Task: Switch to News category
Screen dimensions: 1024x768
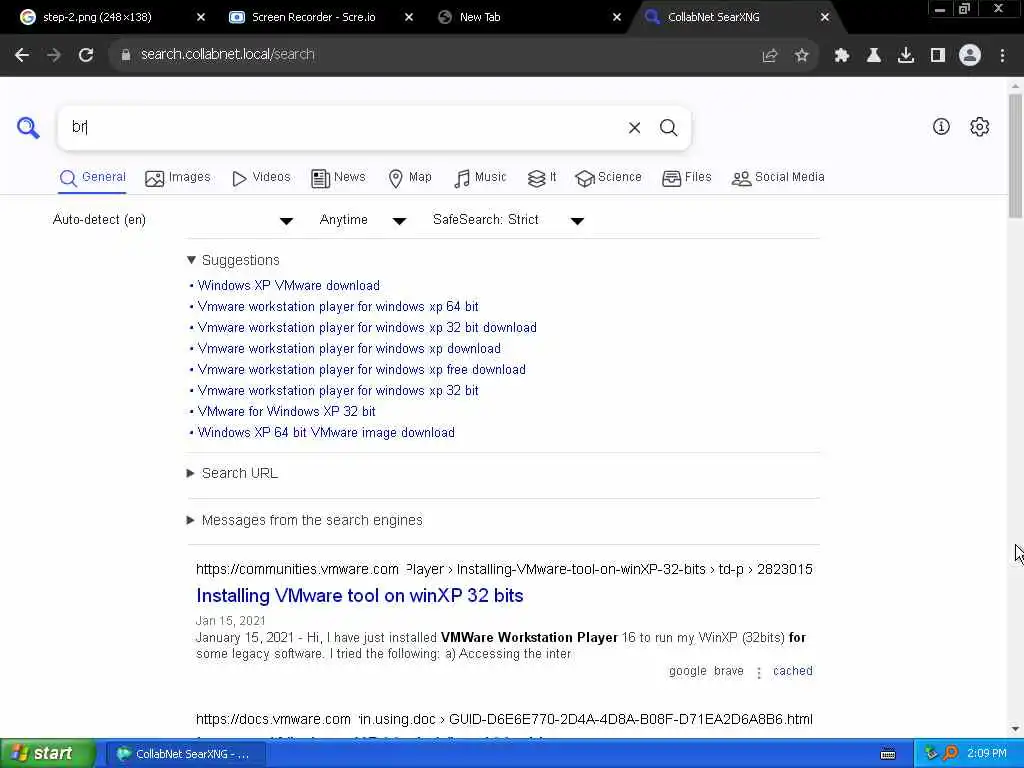Action: pos(338,178)
